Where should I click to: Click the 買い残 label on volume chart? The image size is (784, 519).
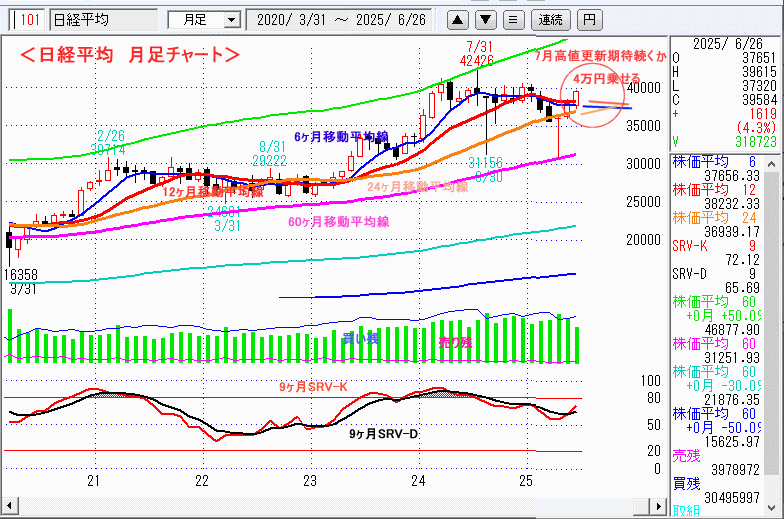click(360, 338)
